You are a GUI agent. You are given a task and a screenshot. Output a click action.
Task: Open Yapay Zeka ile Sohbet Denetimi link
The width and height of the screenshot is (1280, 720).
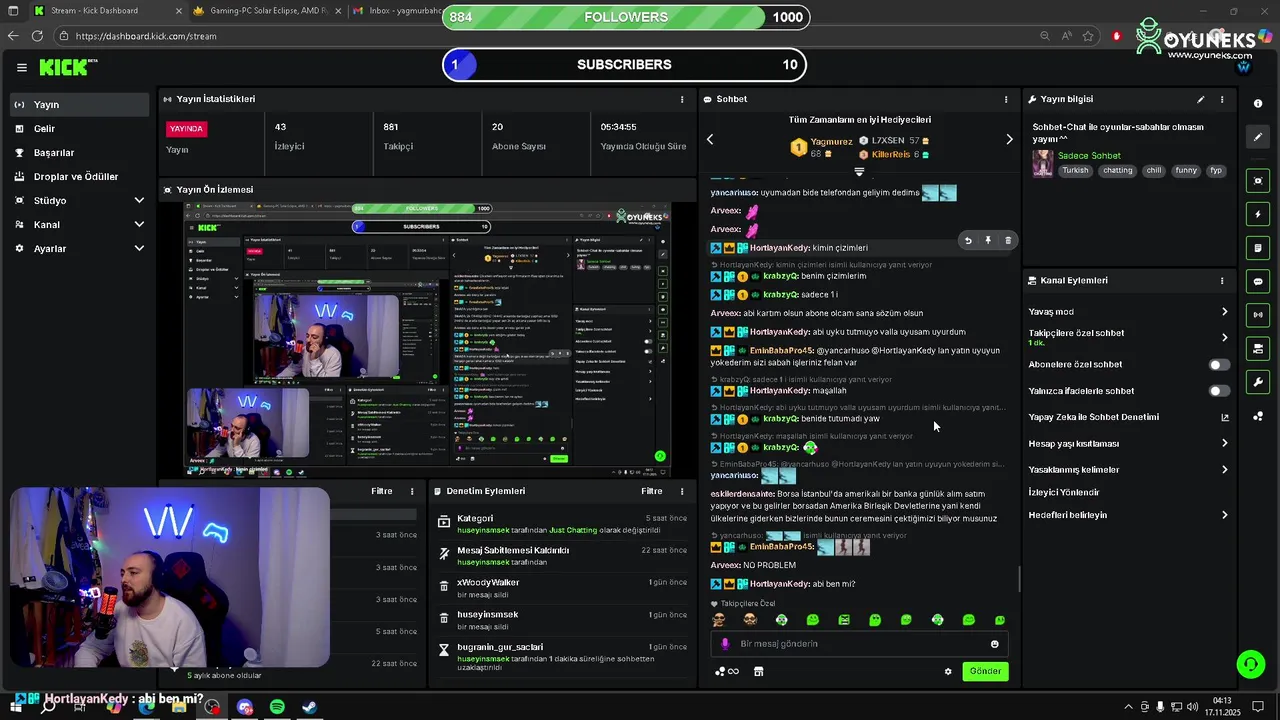pyautogui.click(x=1129, y=417)
